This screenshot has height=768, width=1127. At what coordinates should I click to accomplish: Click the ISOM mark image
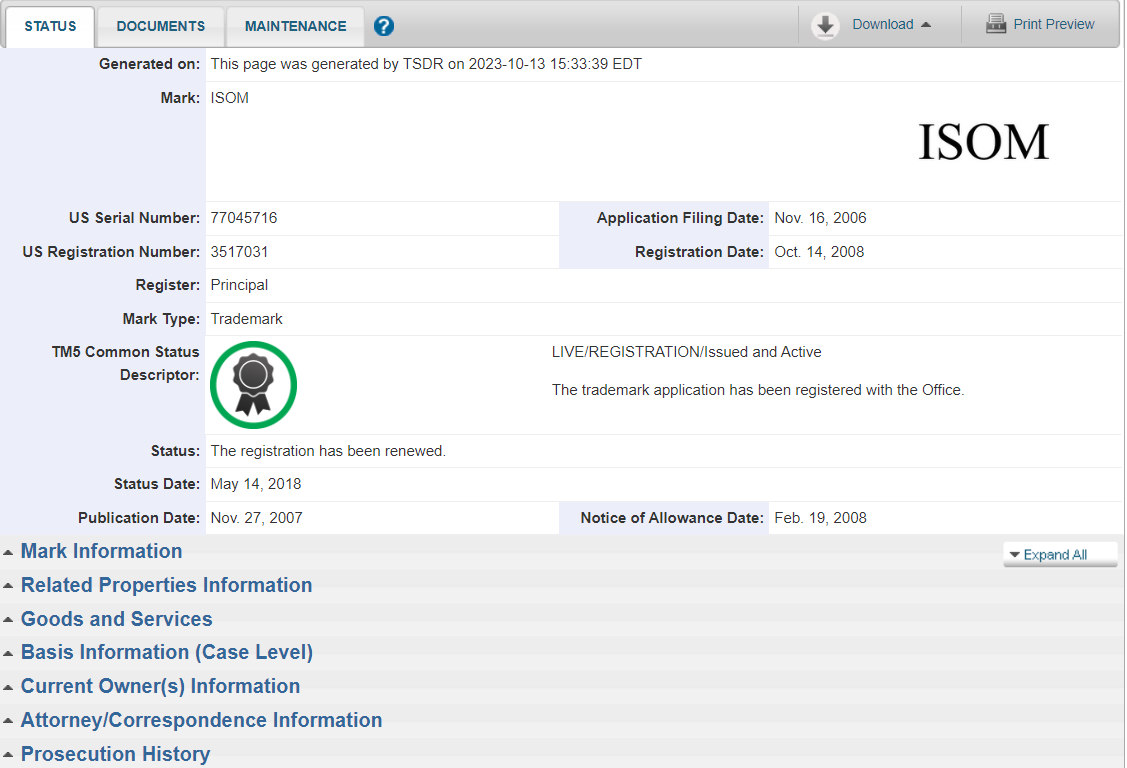click(x=983, y=142)
